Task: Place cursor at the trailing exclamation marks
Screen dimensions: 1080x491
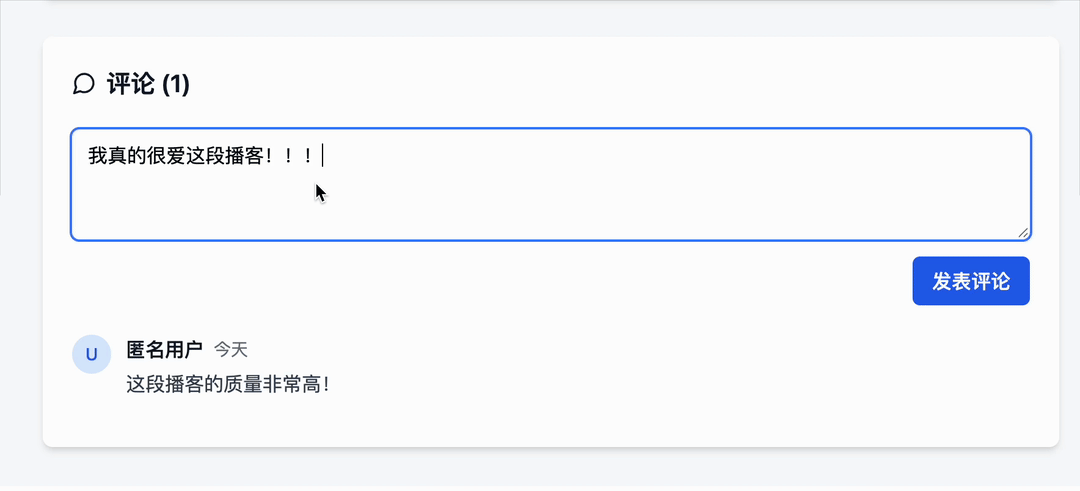Action: pos(293,156)
